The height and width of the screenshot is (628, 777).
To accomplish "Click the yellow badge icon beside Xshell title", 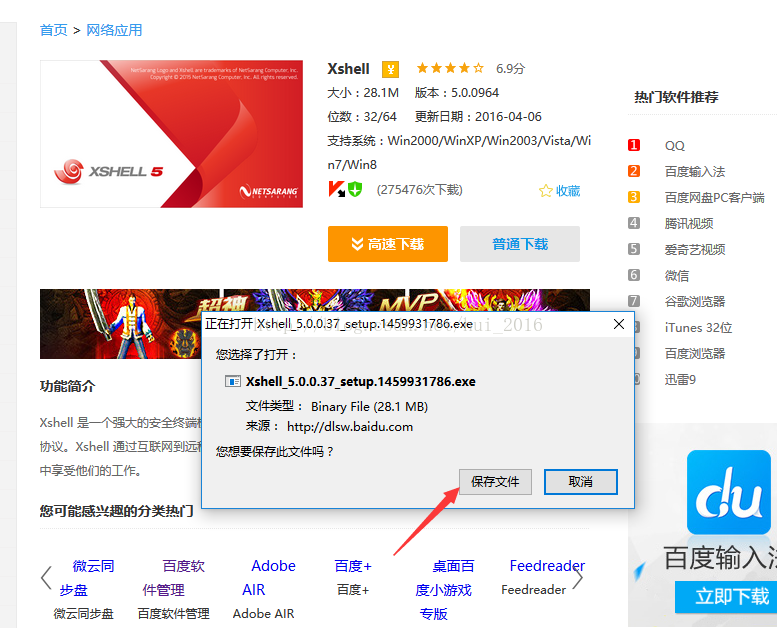I will (x=390, y=69).
